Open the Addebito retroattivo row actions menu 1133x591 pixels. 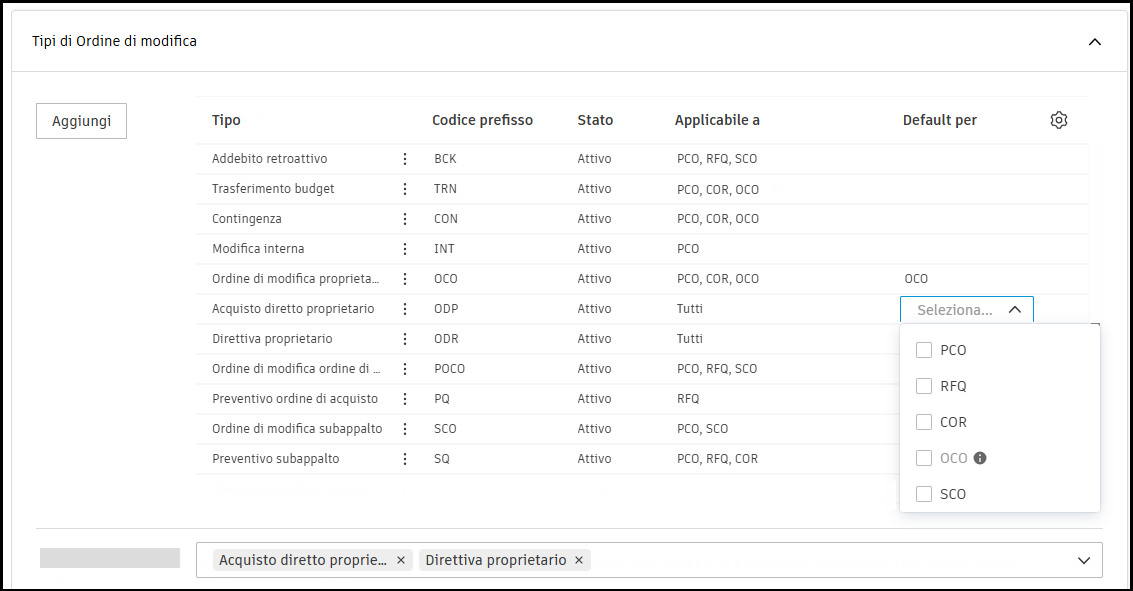click(405, 158)
